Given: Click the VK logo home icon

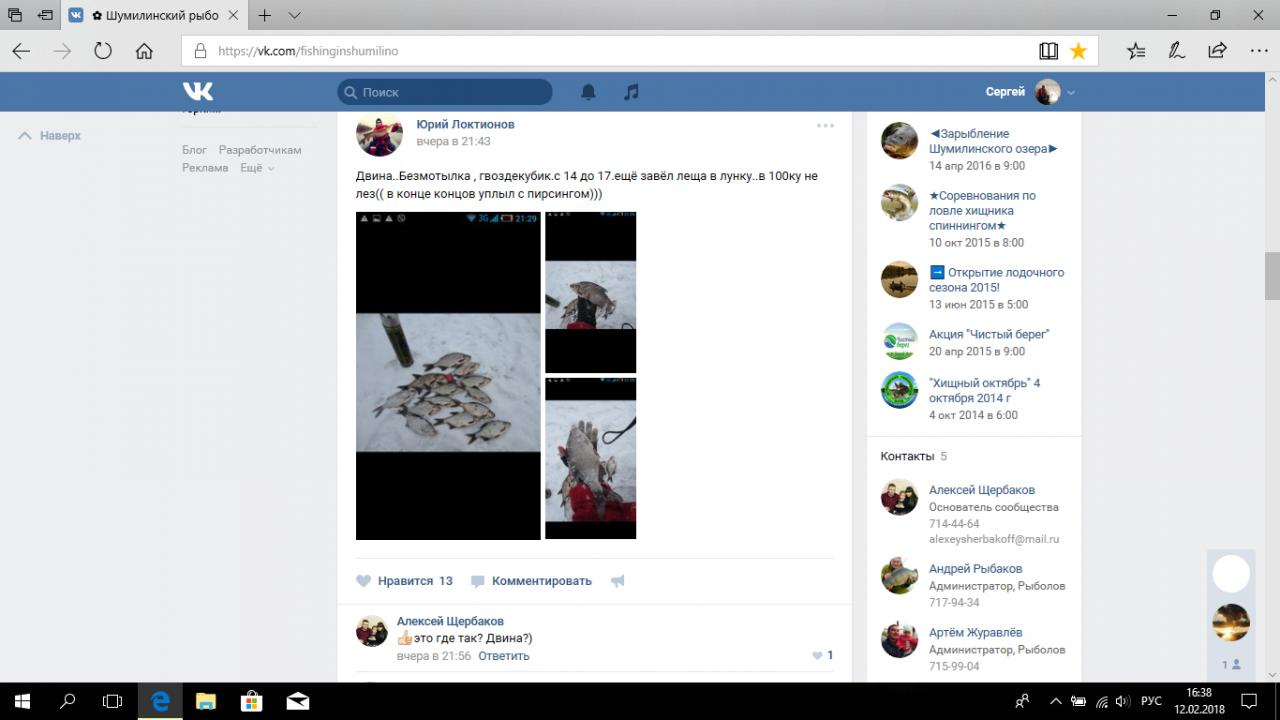Looking at the screenshot, I should click(x=198, y=92).
